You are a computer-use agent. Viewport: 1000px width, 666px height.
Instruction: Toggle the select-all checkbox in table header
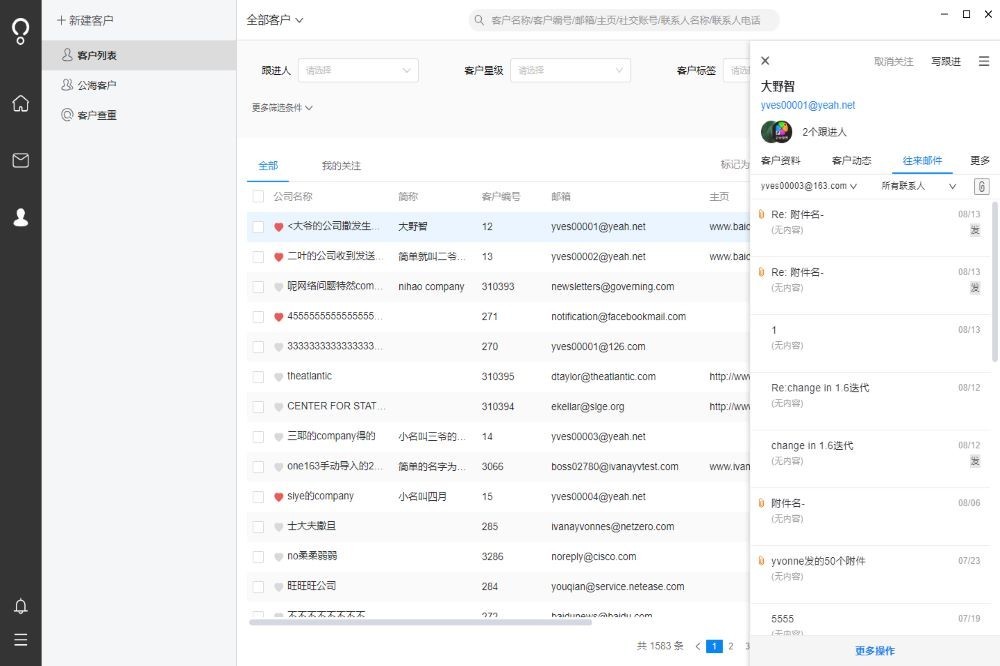[x=258, y=197]
